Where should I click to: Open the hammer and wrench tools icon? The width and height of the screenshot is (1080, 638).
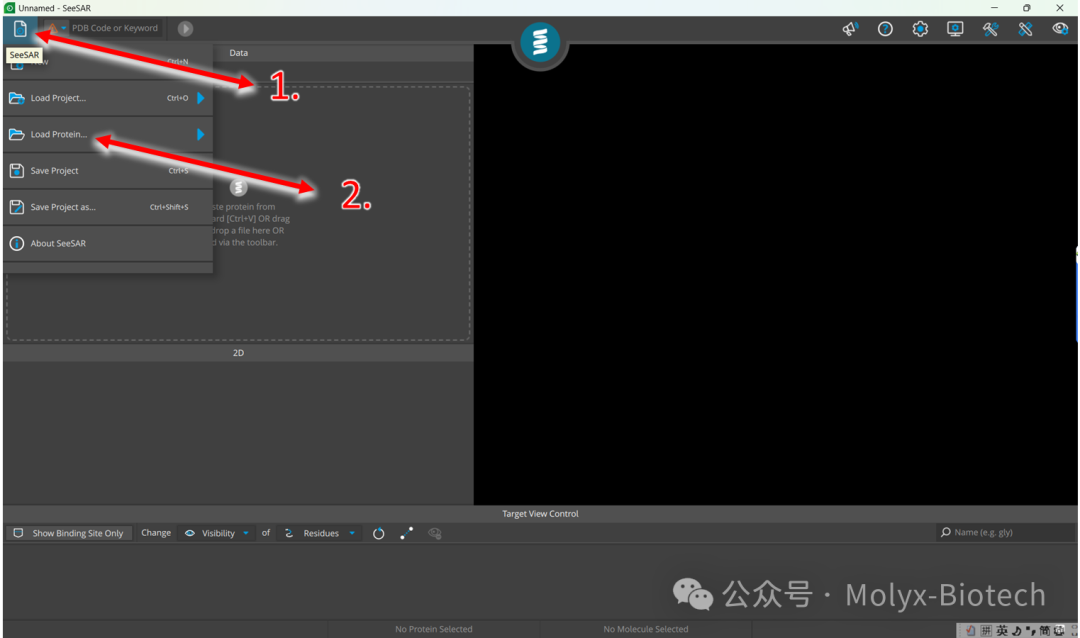[x=990, y=29]
